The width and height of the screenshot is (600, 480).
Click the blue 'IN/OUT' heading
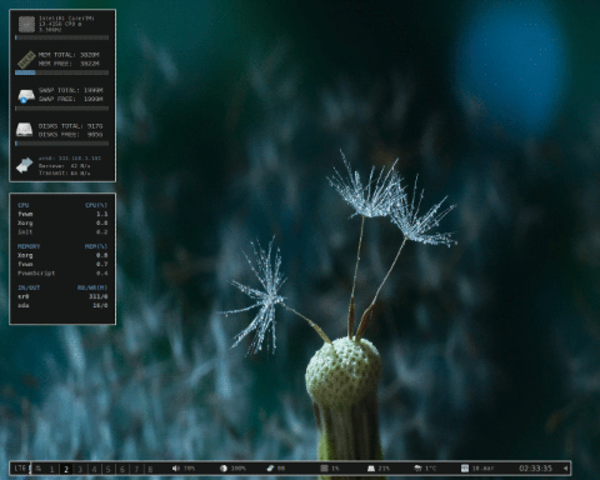pyautogui.click(x=29, y=287)
